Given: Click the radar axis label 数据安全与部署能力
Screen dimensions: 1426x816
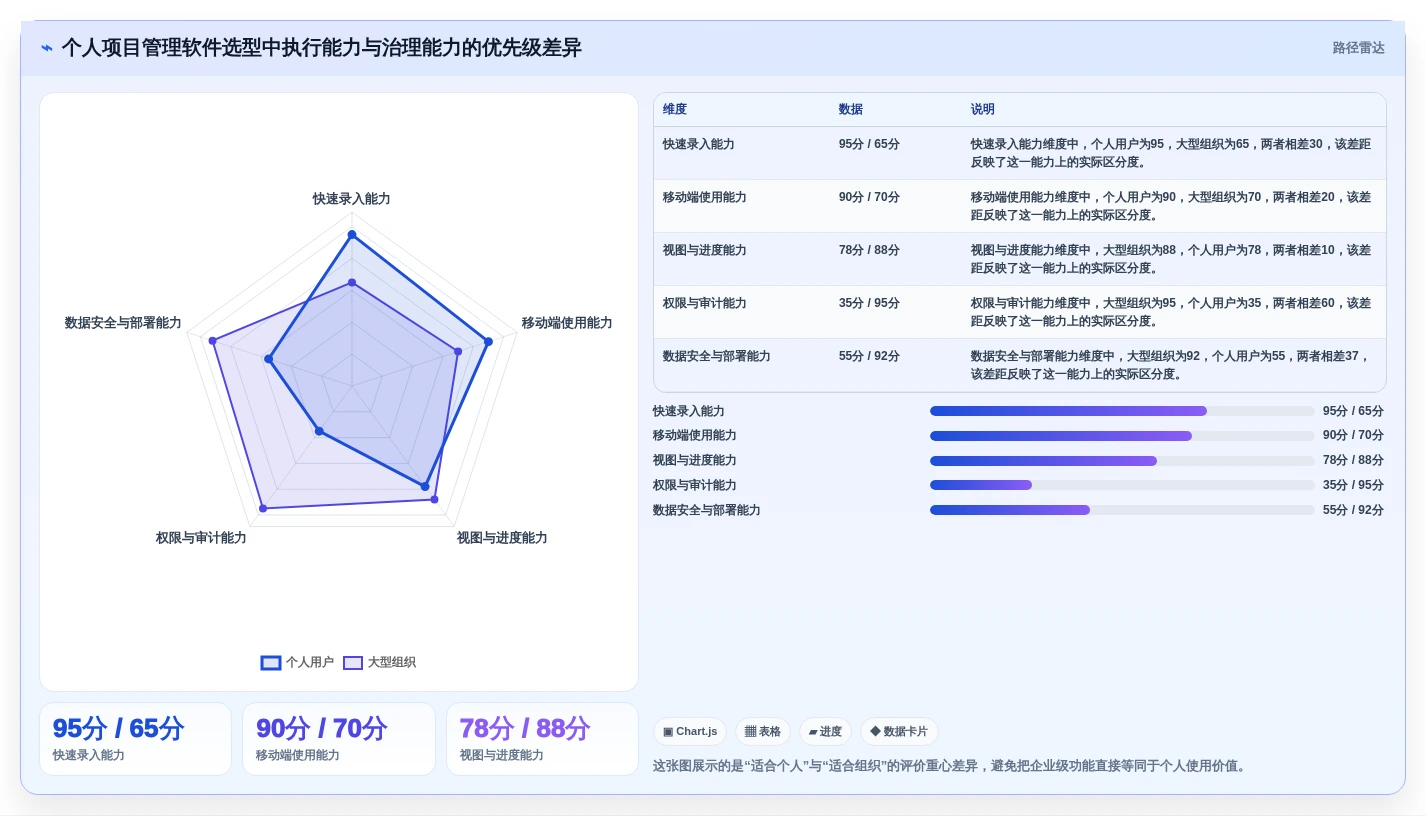Looking at the screenshot, I should (x=123, y=323).
